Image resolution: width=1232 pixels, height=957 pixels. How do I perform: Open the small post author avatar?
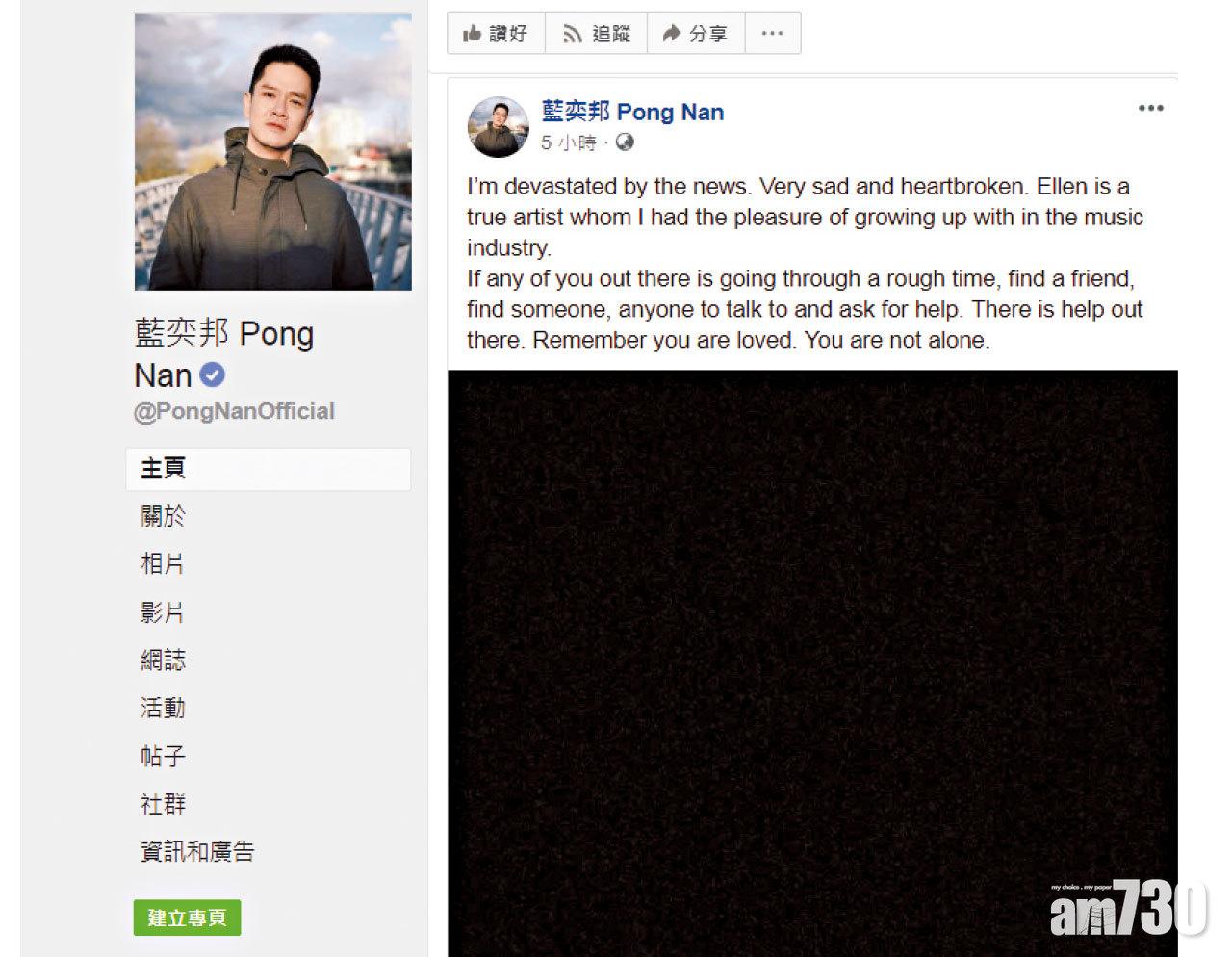point(498,127)
